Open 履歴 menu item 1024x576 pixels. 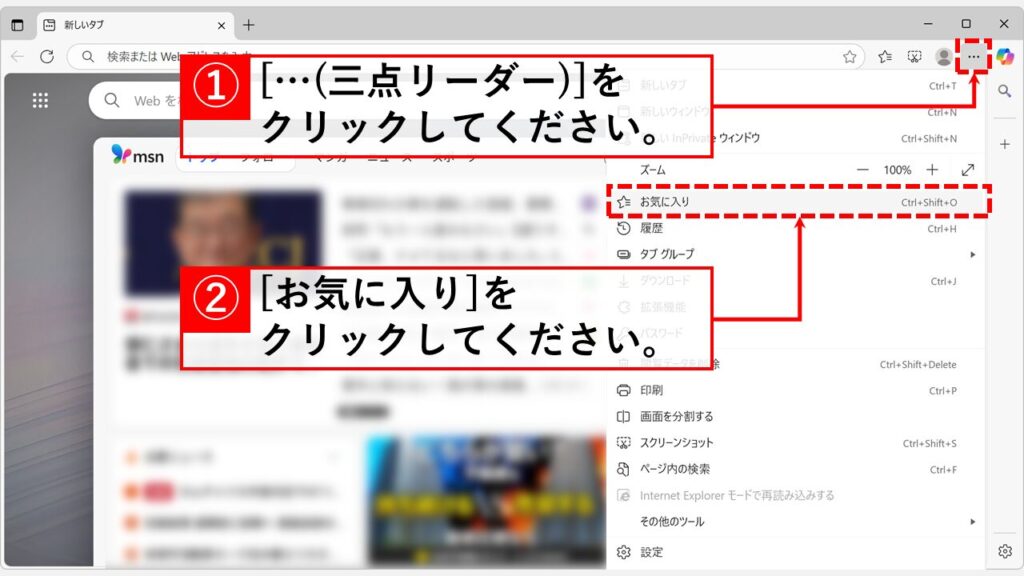pos(795,229)
